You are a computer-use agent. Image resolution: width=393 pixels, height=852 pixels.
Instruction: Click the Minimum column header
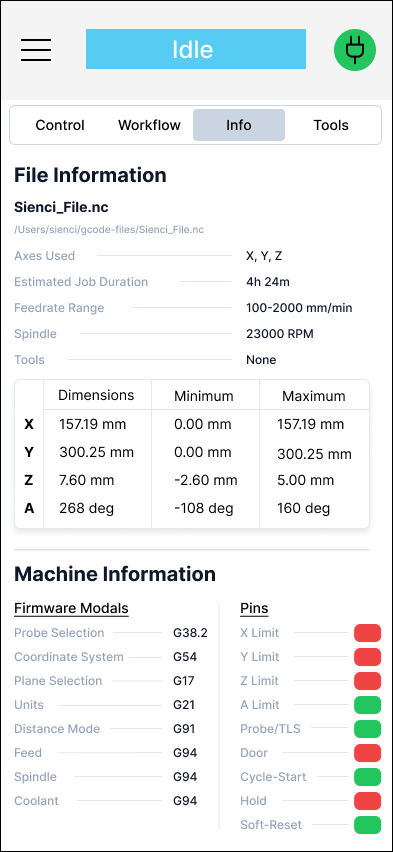pyautogui.click(x=204, y=396)
